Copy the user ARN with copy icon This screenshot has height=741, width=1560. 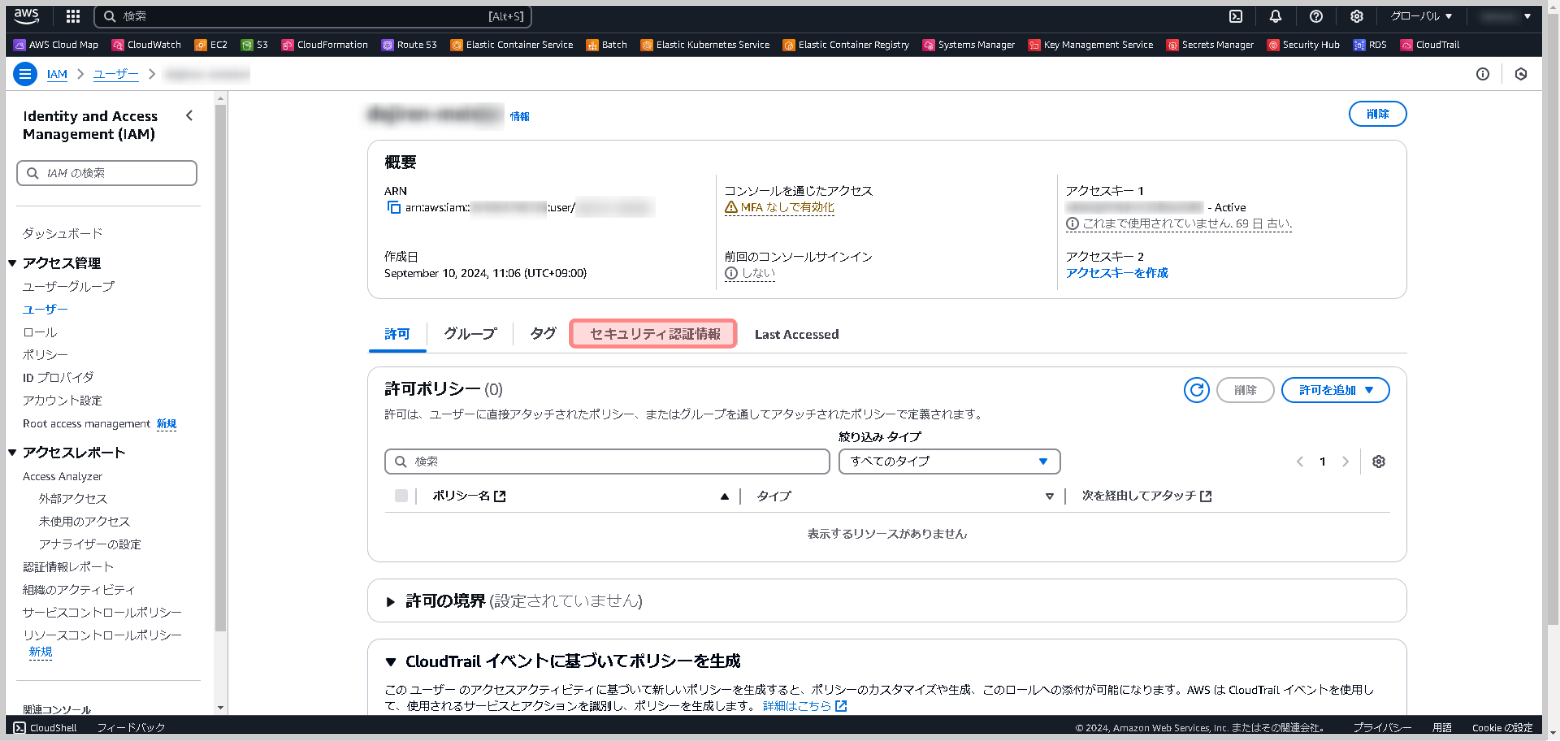(x=393, y=208)
